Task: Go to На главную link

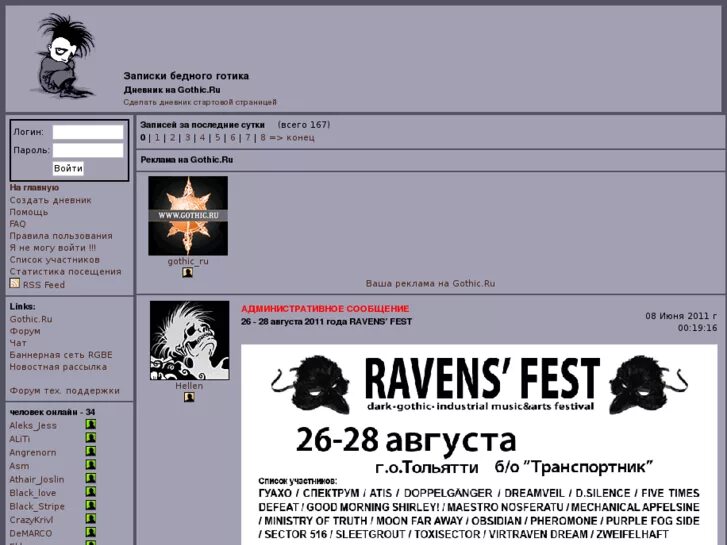Action: (x=34, y=187)
